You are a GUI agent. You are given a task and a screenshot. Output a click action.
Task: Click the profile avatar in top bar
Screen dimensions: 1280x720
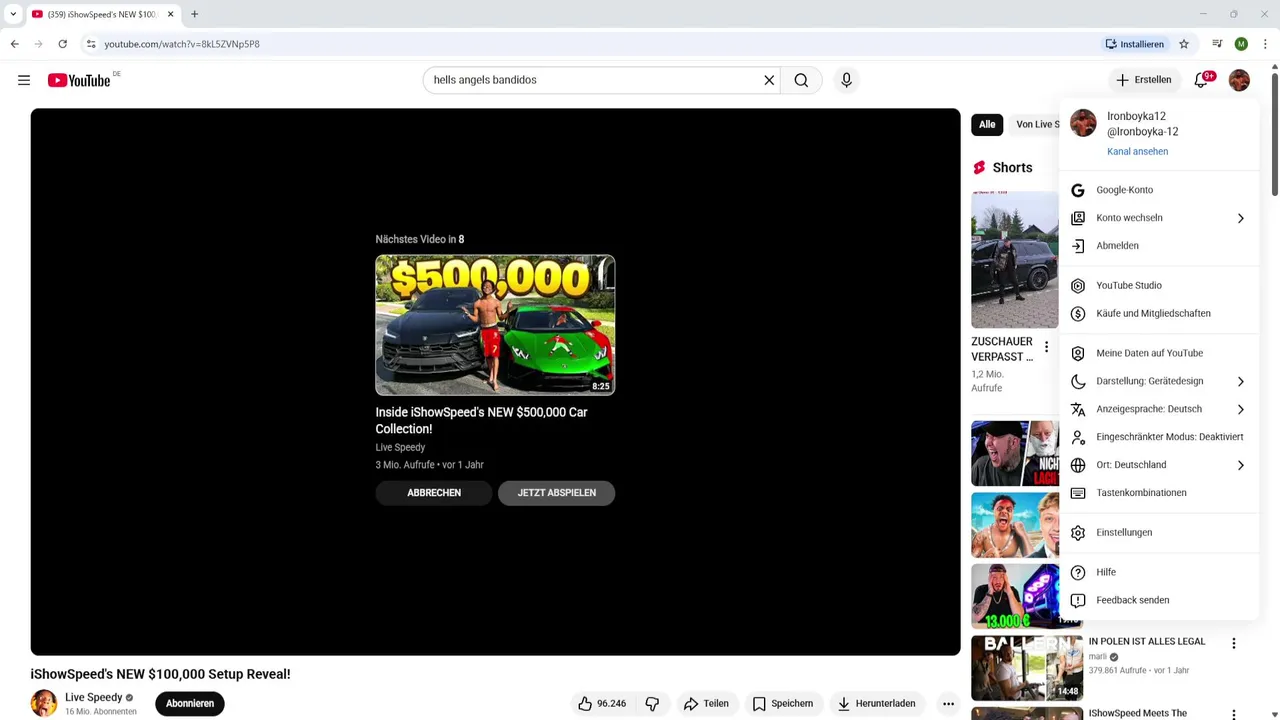1239,80
